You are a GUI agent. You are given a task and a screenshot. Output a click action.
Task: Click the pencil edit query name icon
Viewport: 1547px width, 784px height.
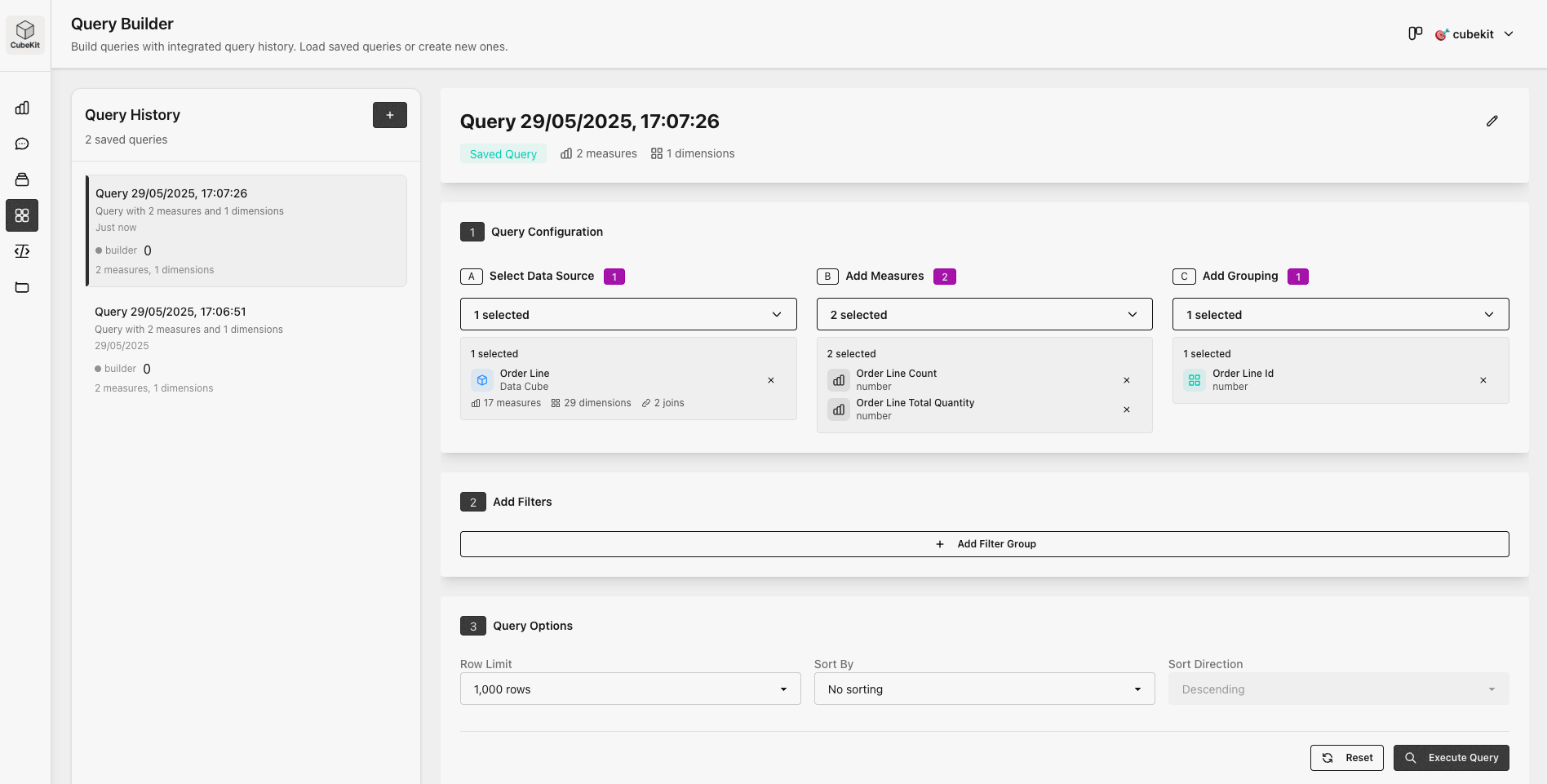click(x=1492, y=121)
